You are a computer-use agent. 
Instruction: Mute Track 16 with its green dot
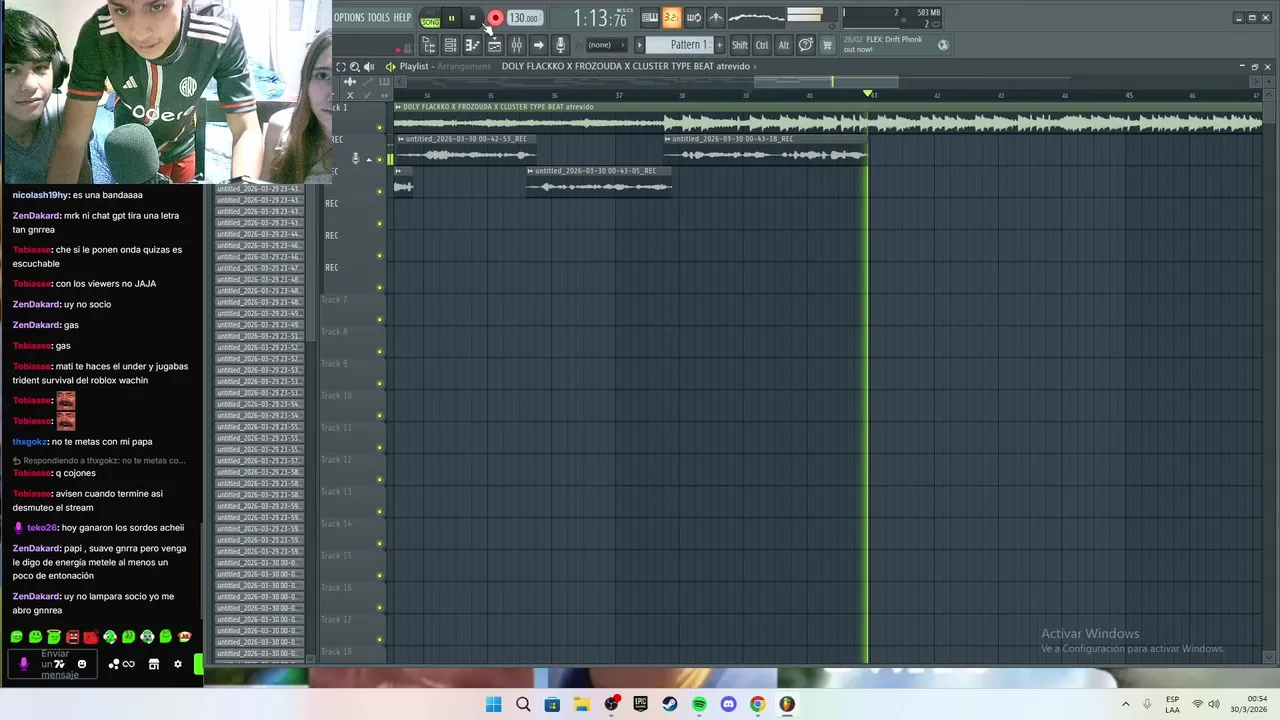pos(379,608)
